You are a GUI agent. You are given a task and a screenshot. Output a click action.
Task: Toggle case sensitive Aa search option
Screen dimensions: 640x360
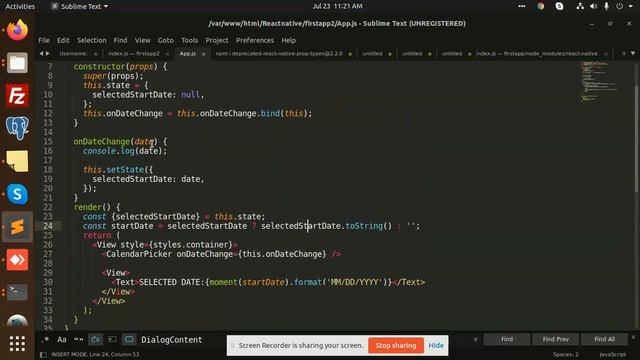[x=62, y=340]
